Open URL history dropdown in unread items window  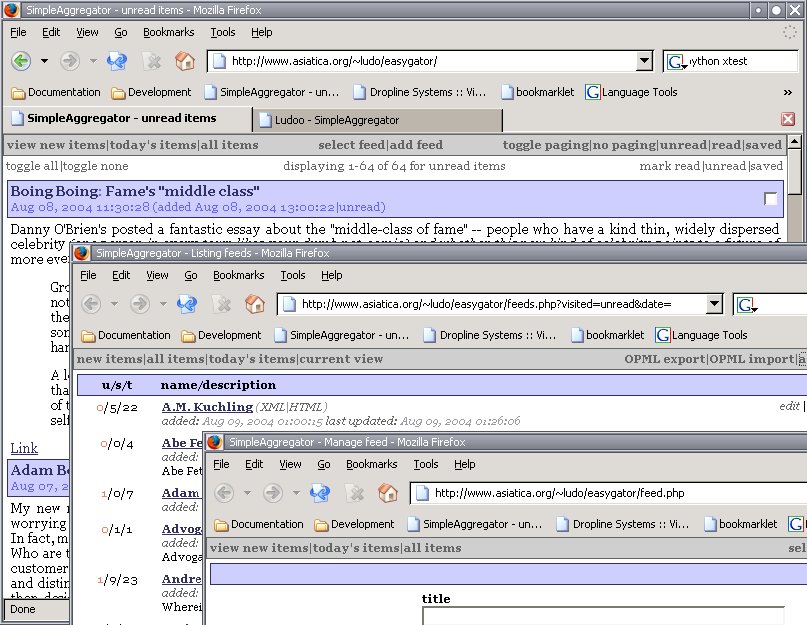(x=644, y=61)
